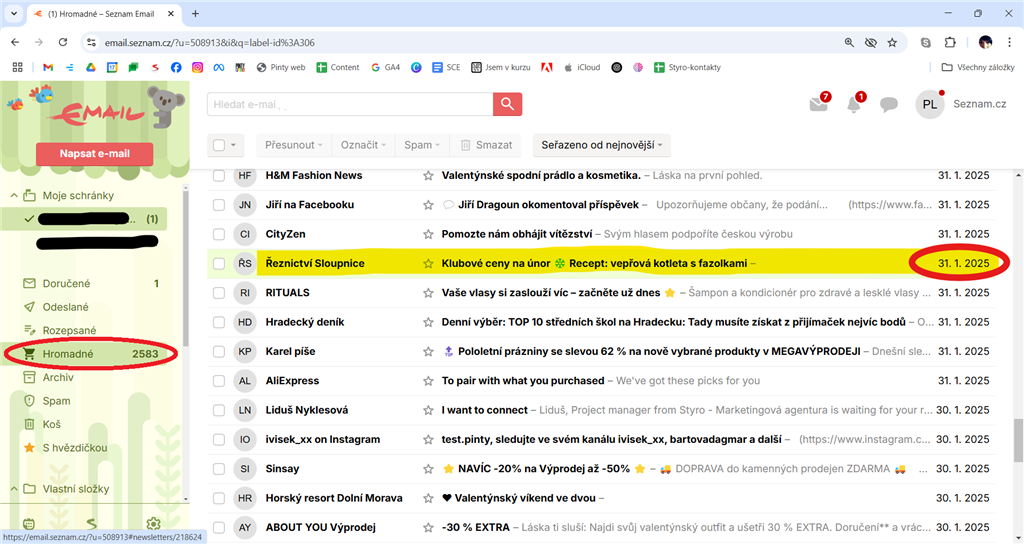Select the AliExpress email checkbox
This screenshot has height=544, width=1024.
219,381
